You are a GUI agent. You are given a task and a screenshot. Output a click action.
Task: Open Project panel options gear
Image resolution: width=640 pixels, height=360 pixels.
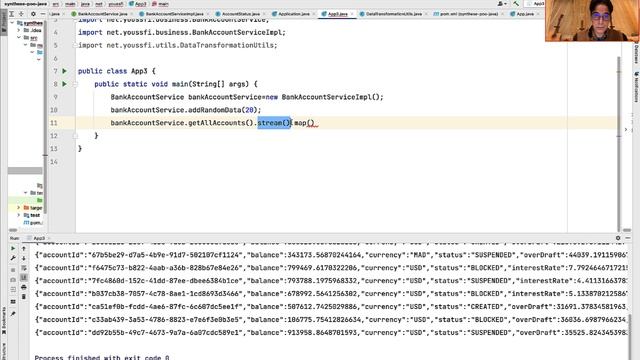click(33, 14)
